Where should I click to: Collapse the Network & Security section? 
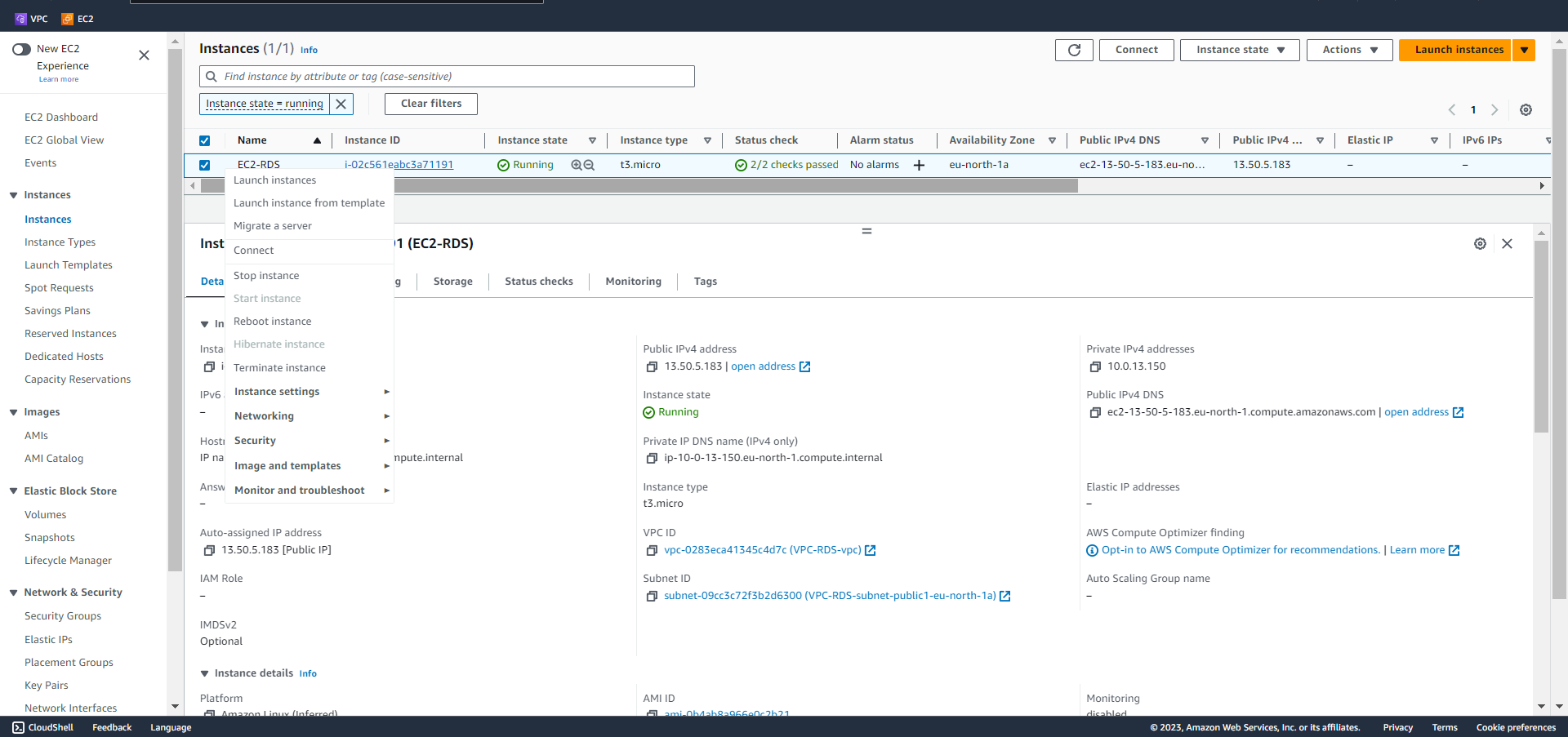(x=13, y=593)
